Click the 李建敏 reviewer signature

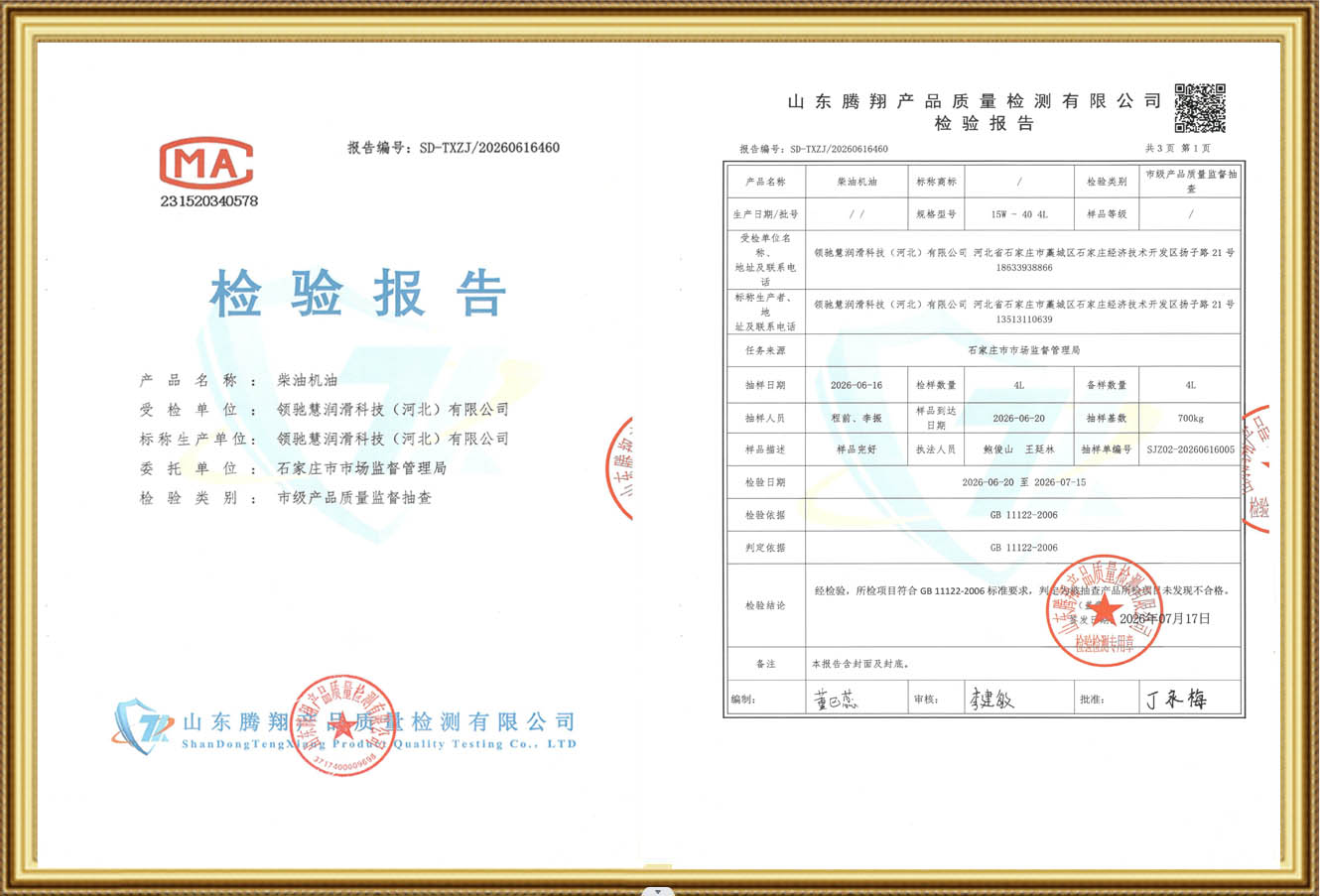pos(991,699)
